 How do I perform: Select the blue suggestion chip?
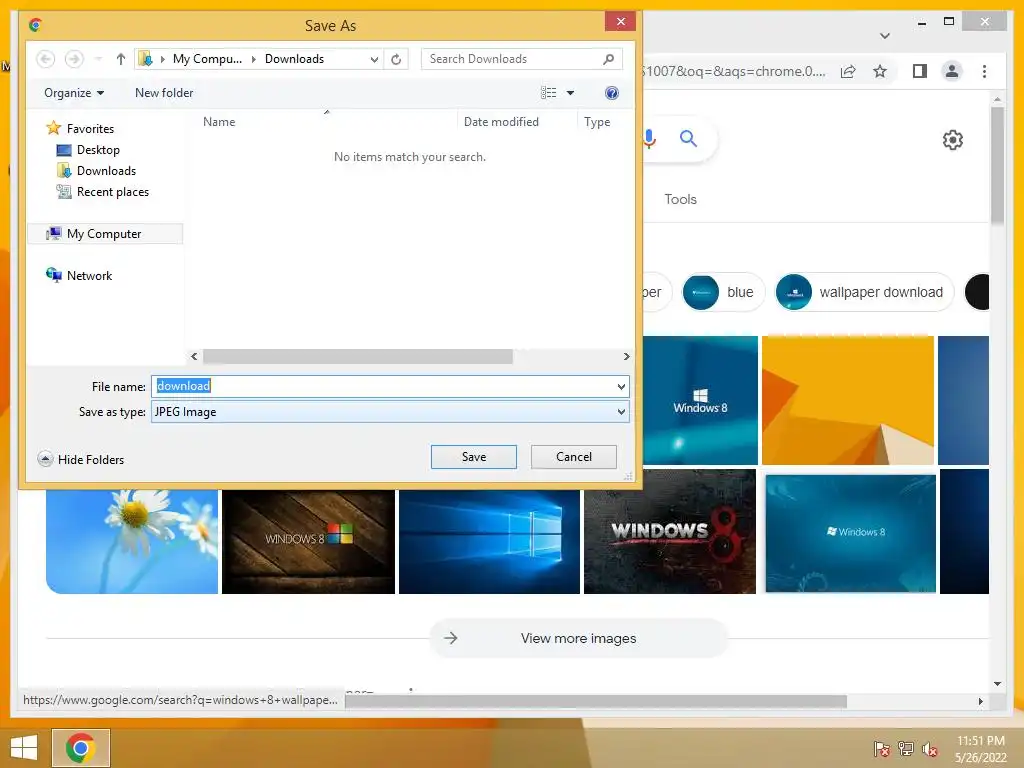[722, 292]
